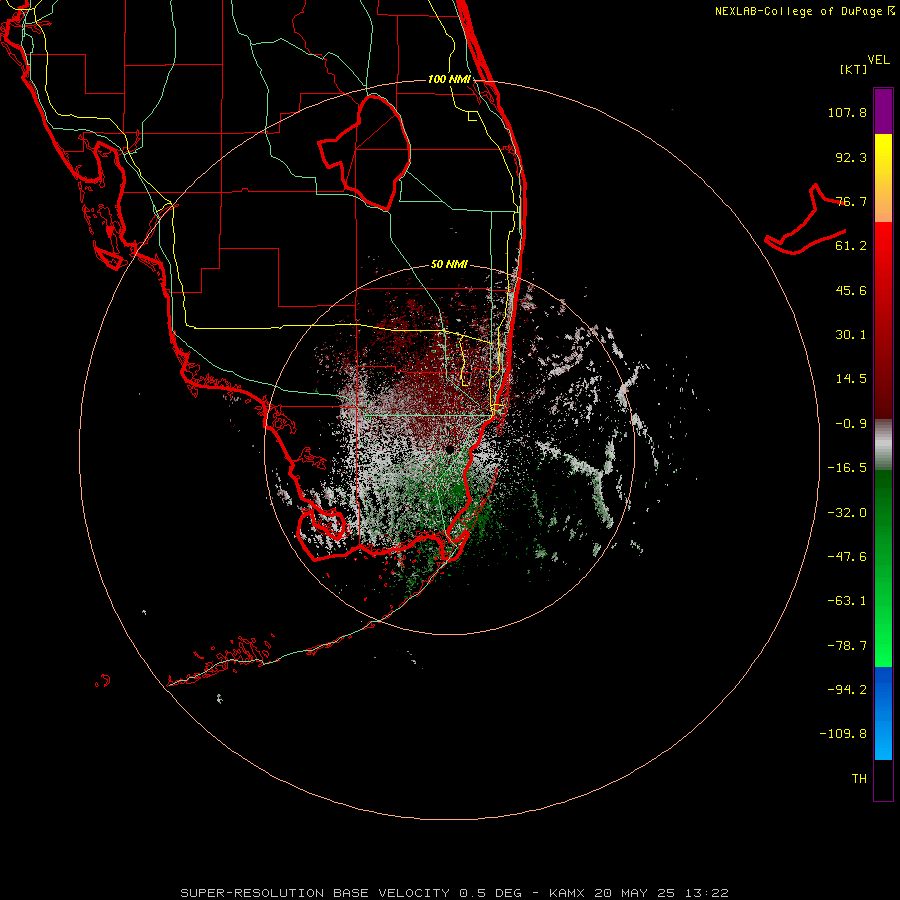Select the 45.6 velocity scale label
The width and height of the screenshot is (900, 900).
click(851, 290)
